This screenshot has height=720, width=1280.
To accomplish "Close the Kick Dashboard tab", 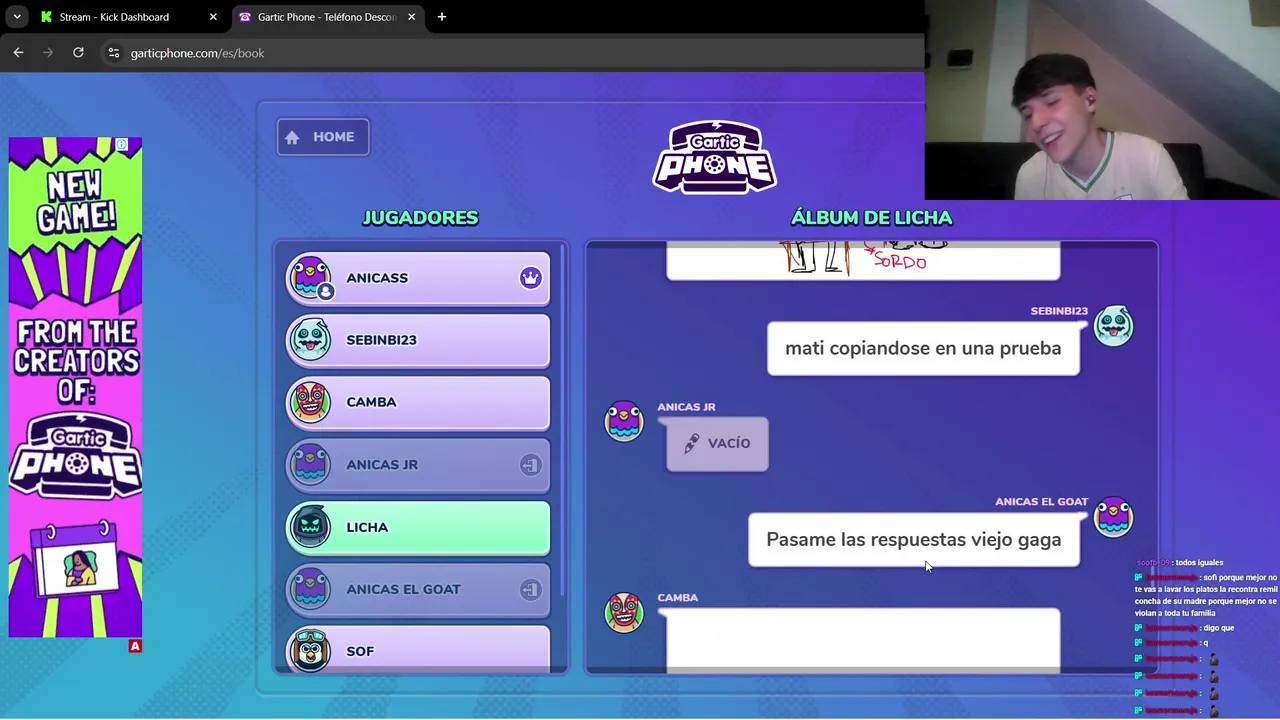I will 213,17.
